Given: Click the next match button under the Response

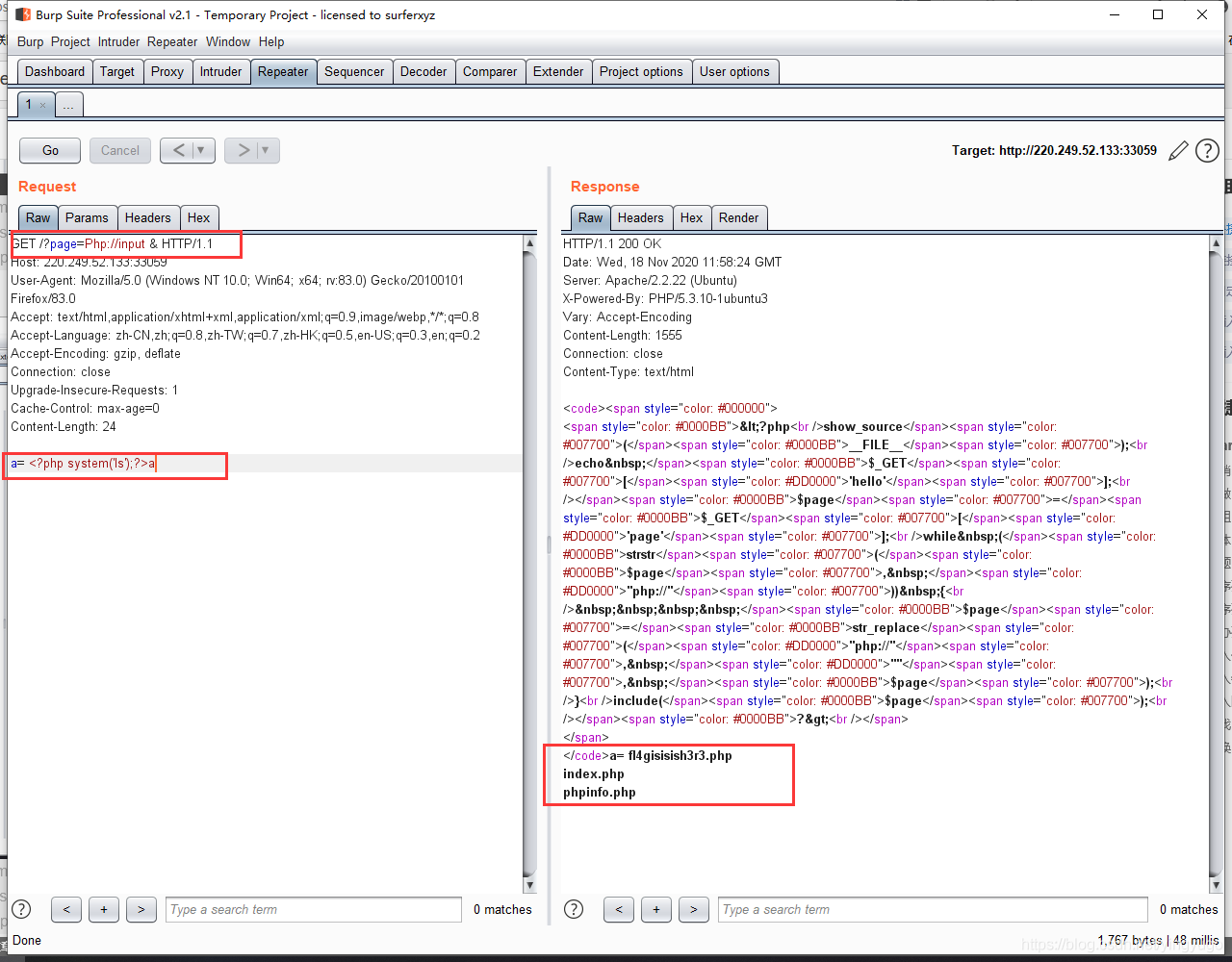Looking at the screenshot, I should (694, 909).
